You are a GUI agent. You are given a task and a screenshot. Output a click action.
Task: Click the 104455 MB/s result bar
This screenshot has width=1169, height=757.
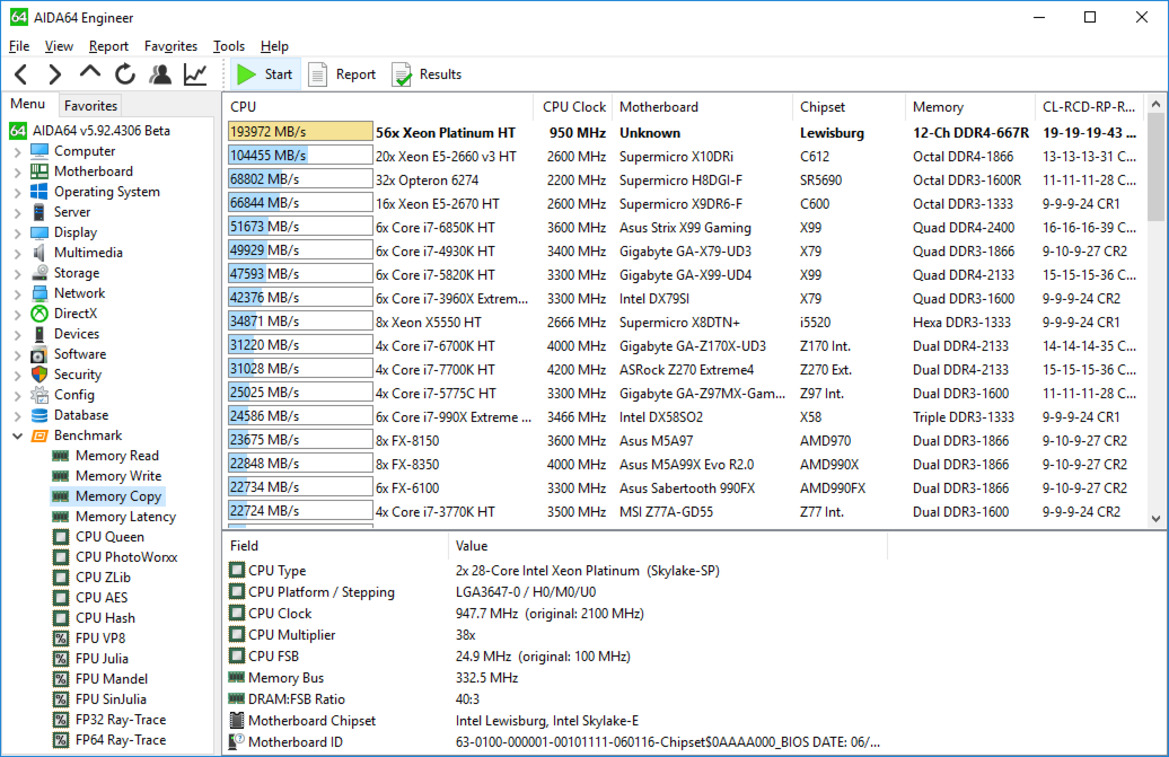pyautogui.click(x=300, y=156)
